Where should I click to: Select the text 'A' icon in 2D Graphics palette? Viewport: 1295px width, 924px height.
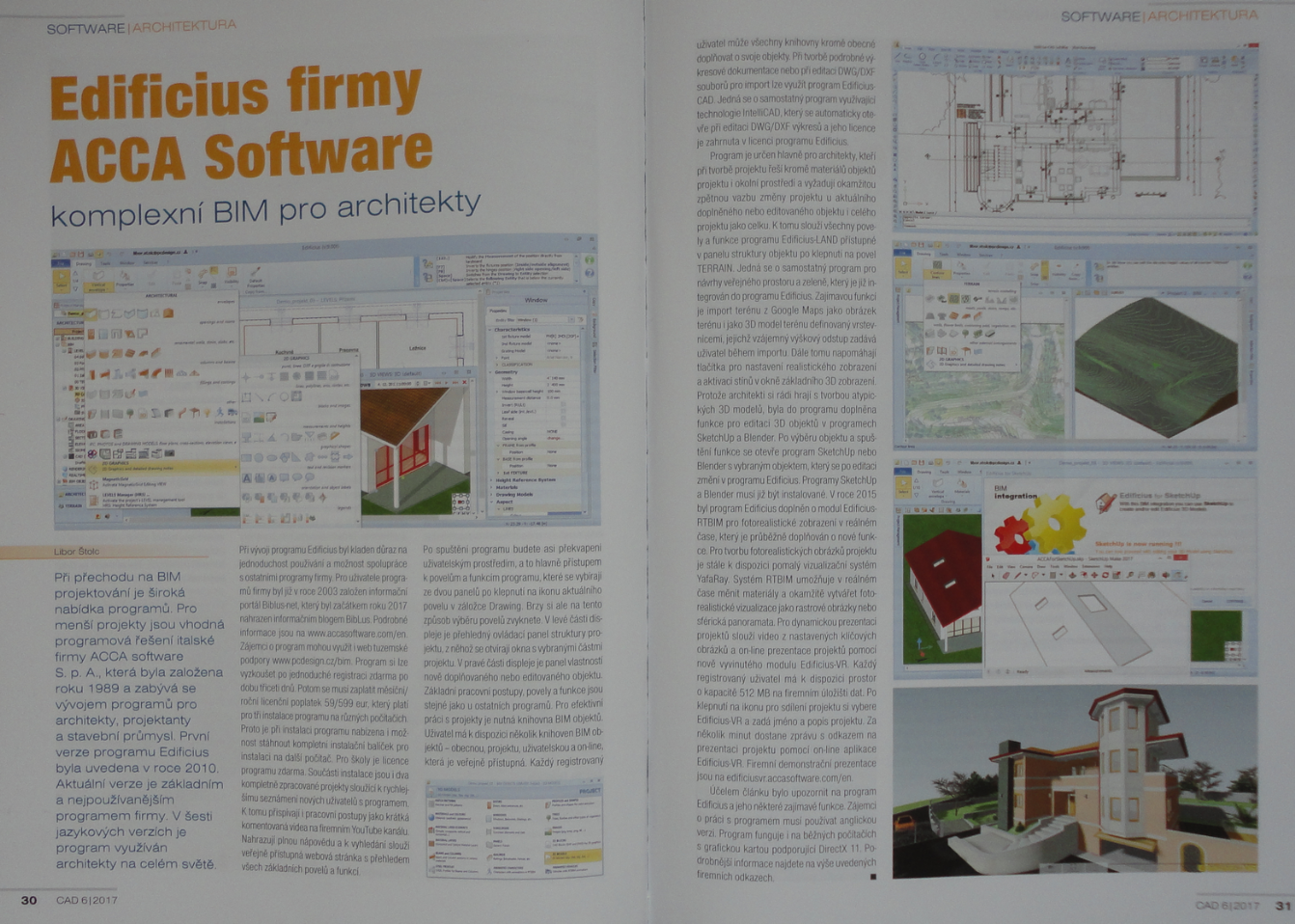pyautogui.click(x=247, y=477)
